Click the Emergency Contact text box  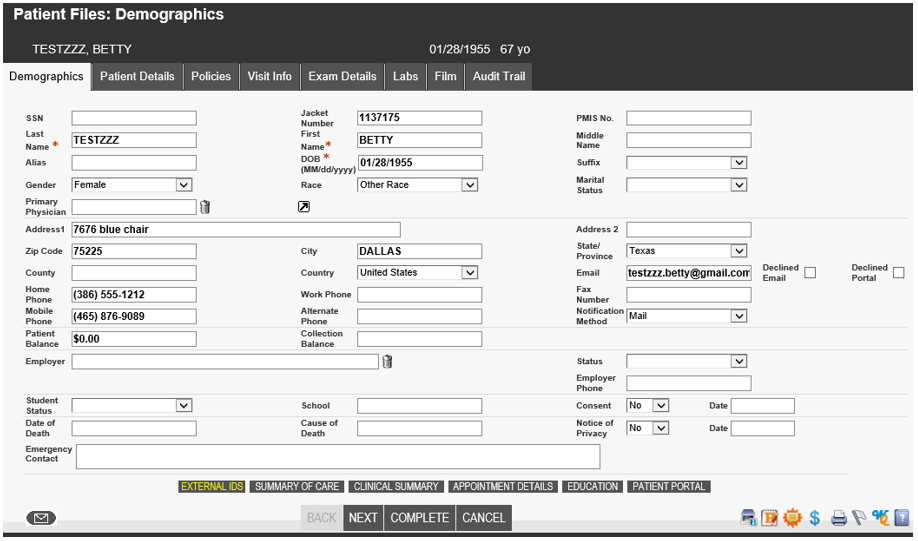[x=338, y=456]
